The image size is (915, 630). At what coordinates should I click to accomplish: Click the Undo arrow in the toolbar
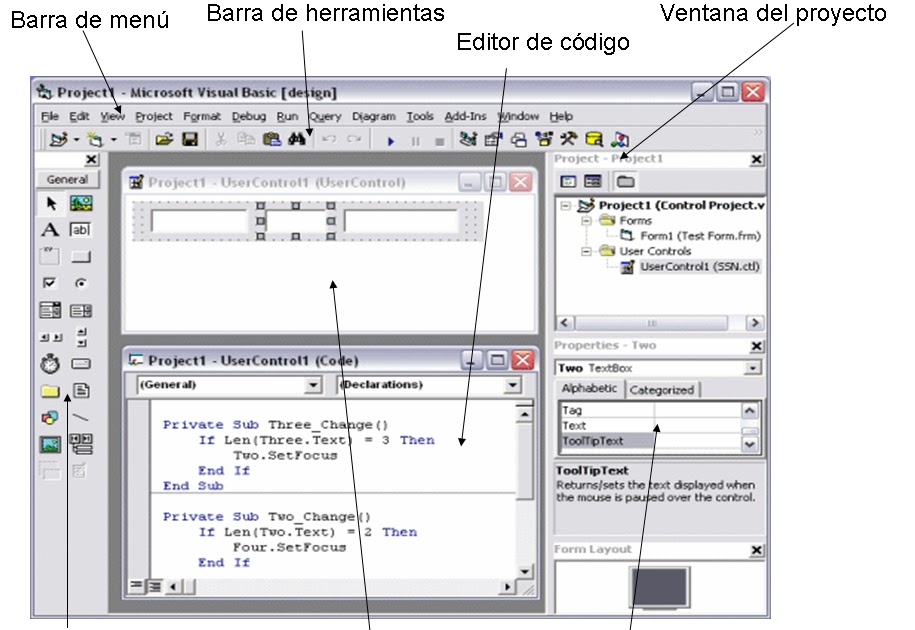tap(329, 139)
